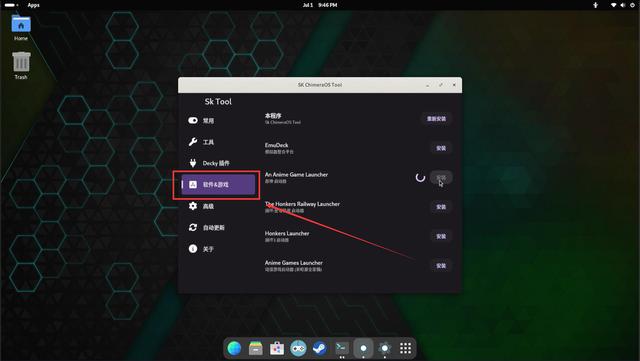Close the SK ChimeraOS Tool window

pyautogui.click(x=454, y=85)
